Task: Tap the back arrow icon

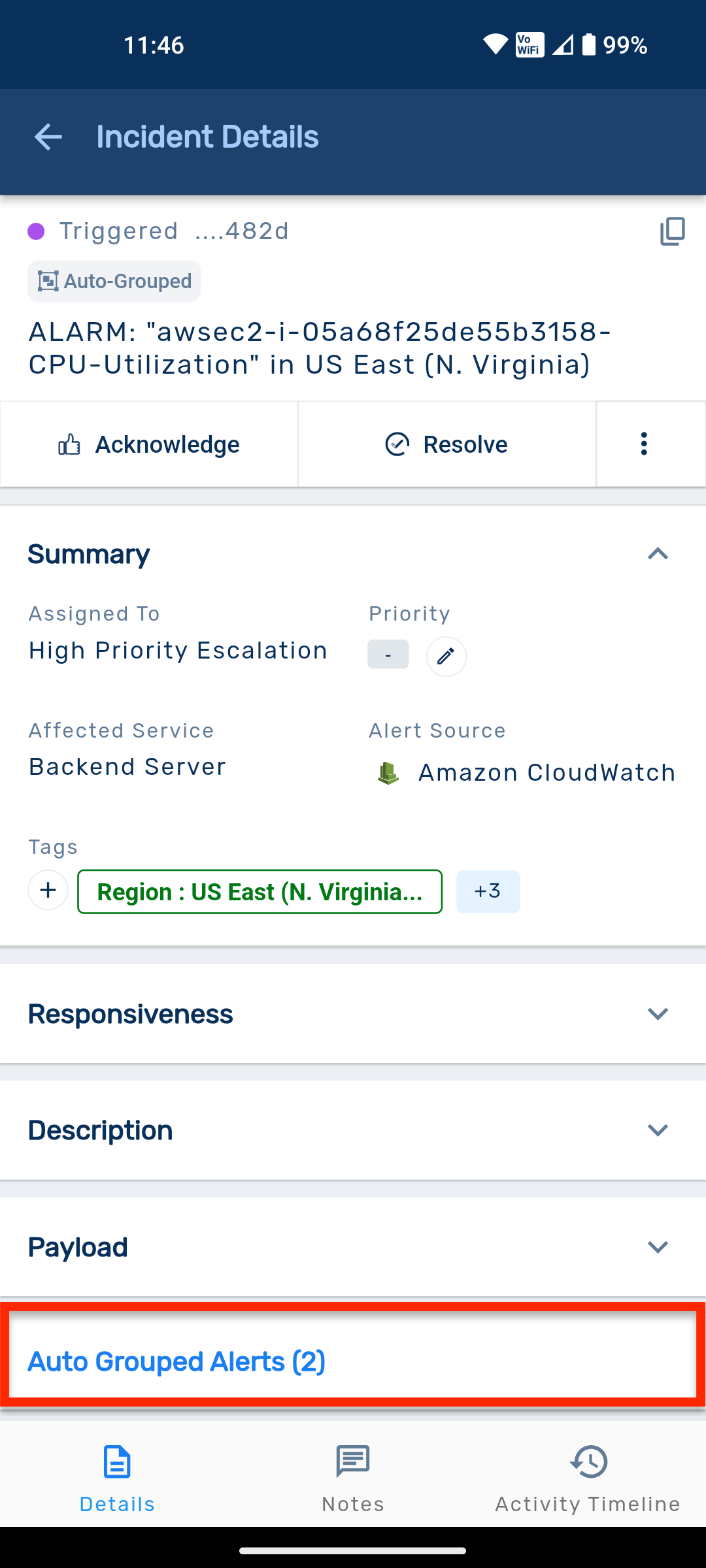Action: [x=48, y=137]
